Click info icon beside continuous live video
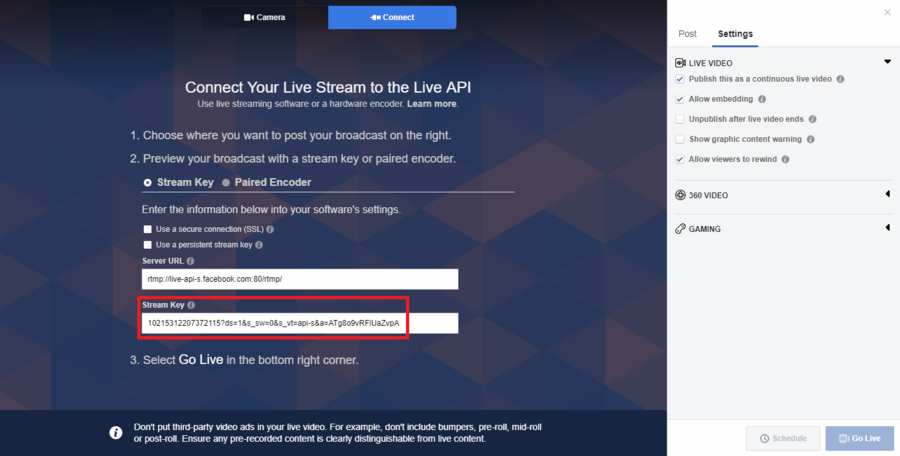900x456 pixels. [x=840, y=79]
